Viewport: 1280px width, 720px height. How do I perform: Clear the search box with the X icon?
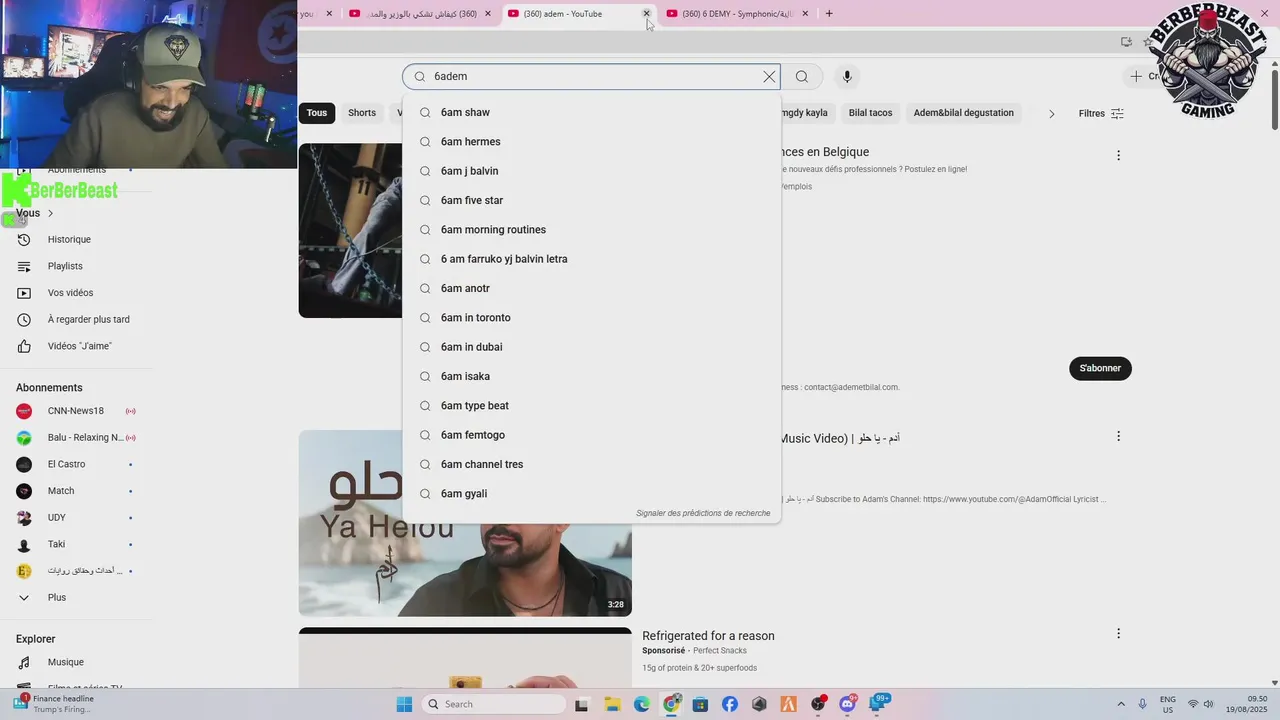click(x=769, y=77)
